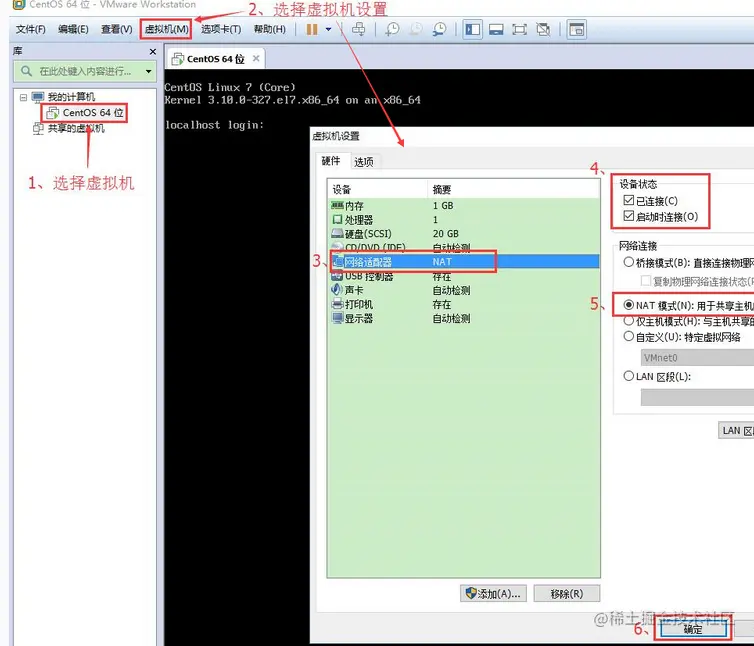The width and height of the screenshot is (754, 646).
Task: Select the 自定义(U) radio button
Action: point(628,336)
